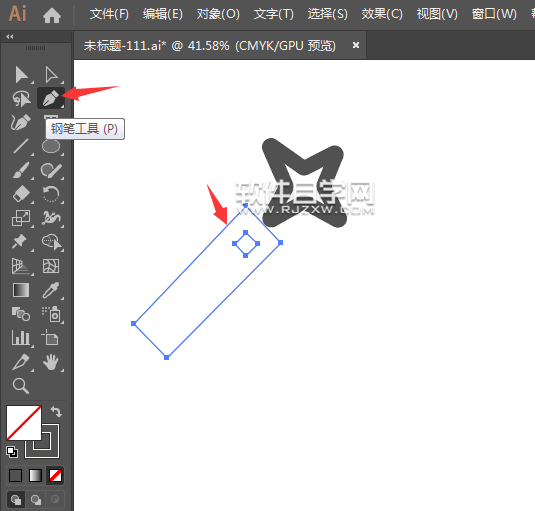The image size is (535, 511).
Task: Switch to Gradient fill mode
Action: tap(35, 475)
